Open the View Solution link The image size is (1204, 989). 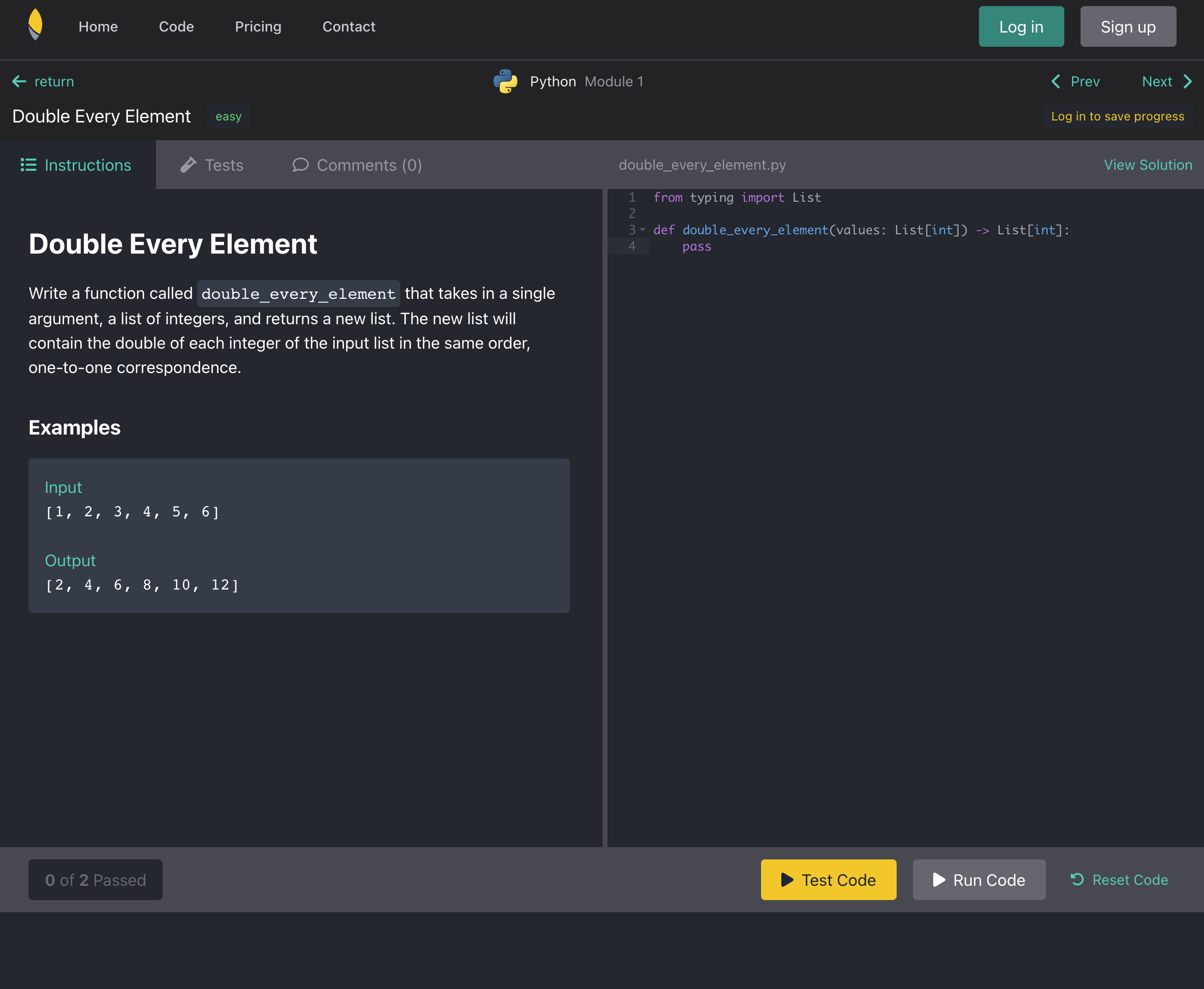coord(1148,165)
